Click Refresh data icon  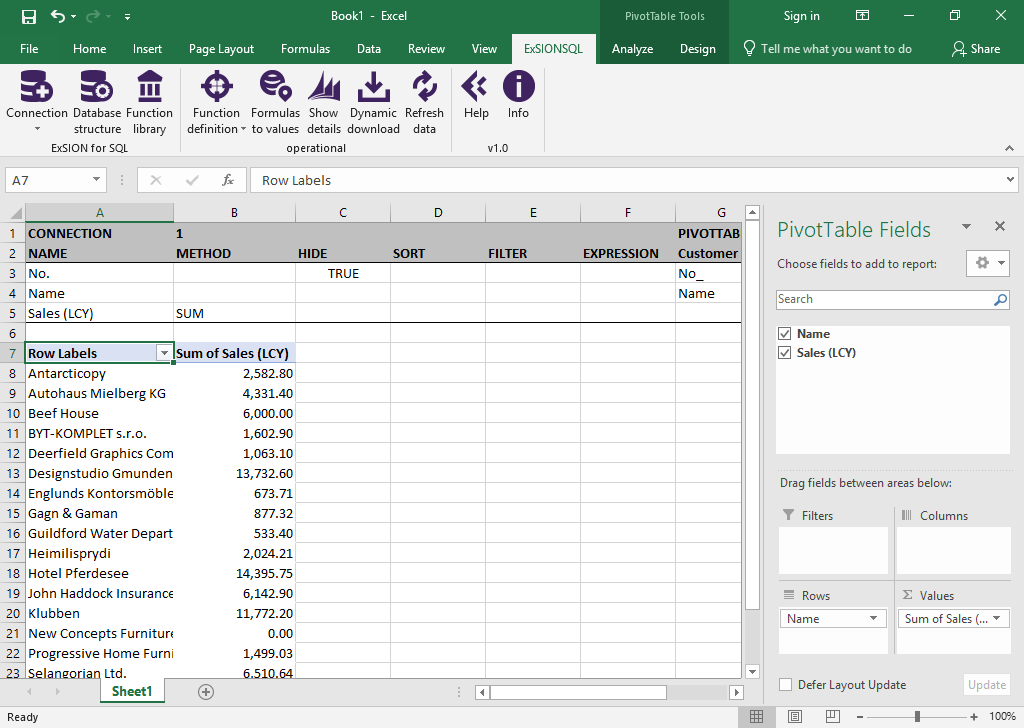(424, 87)
